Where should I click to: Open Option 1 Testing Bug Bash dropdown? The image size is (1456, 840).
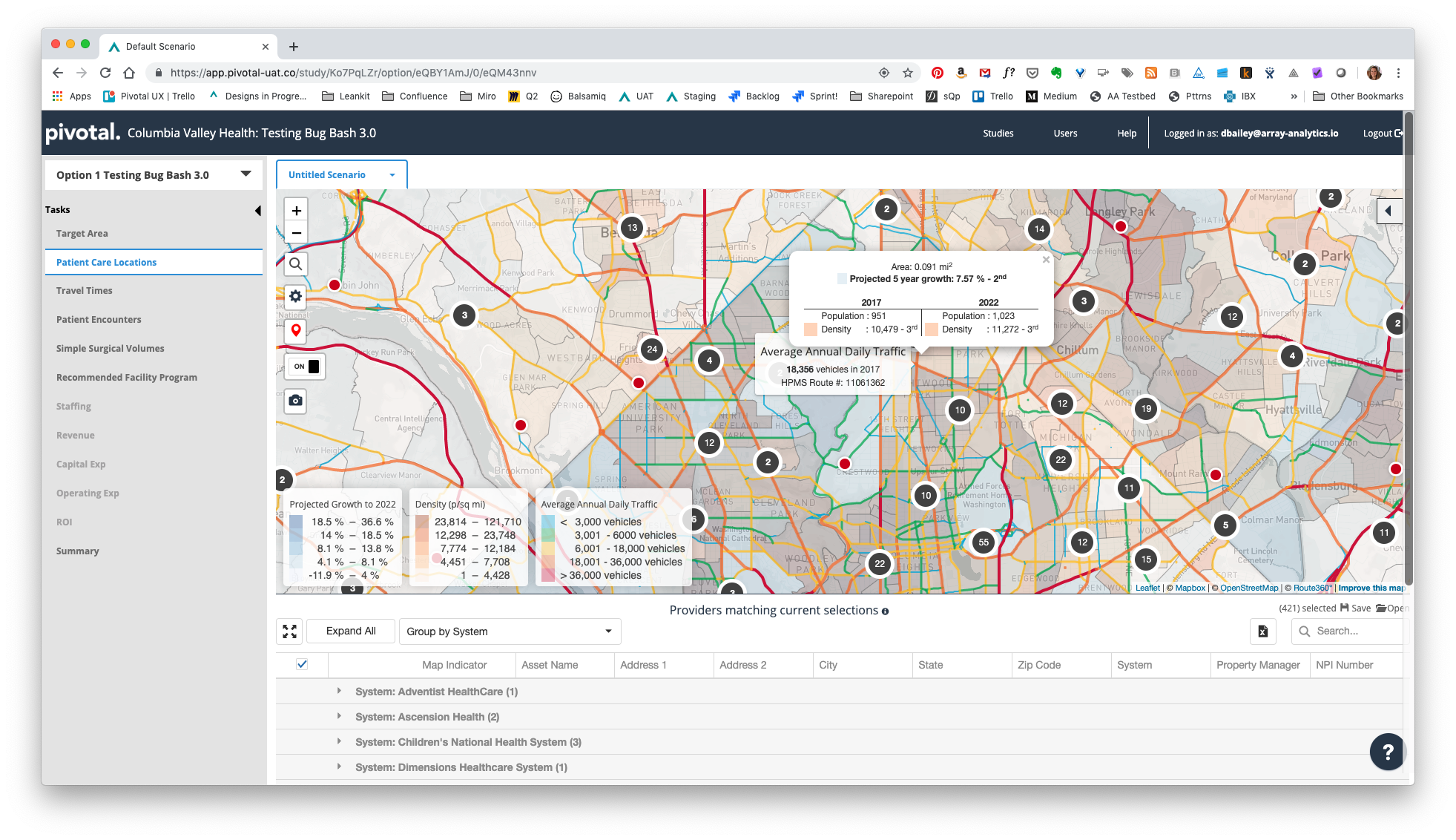(x=154, y=175)
